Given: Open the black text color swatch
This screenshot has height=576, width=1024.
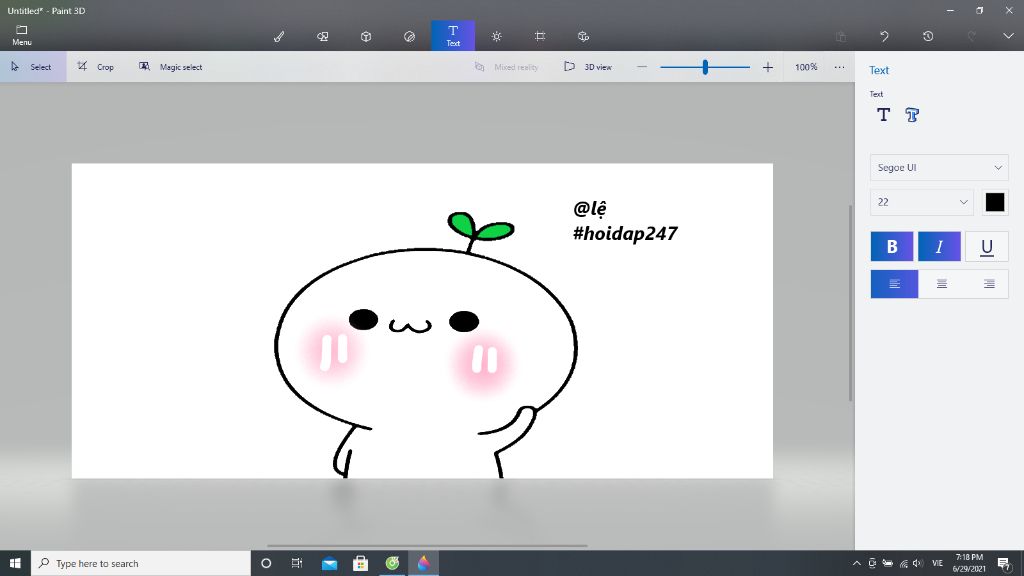Looking at the screenshot, I should click(995, 202).
